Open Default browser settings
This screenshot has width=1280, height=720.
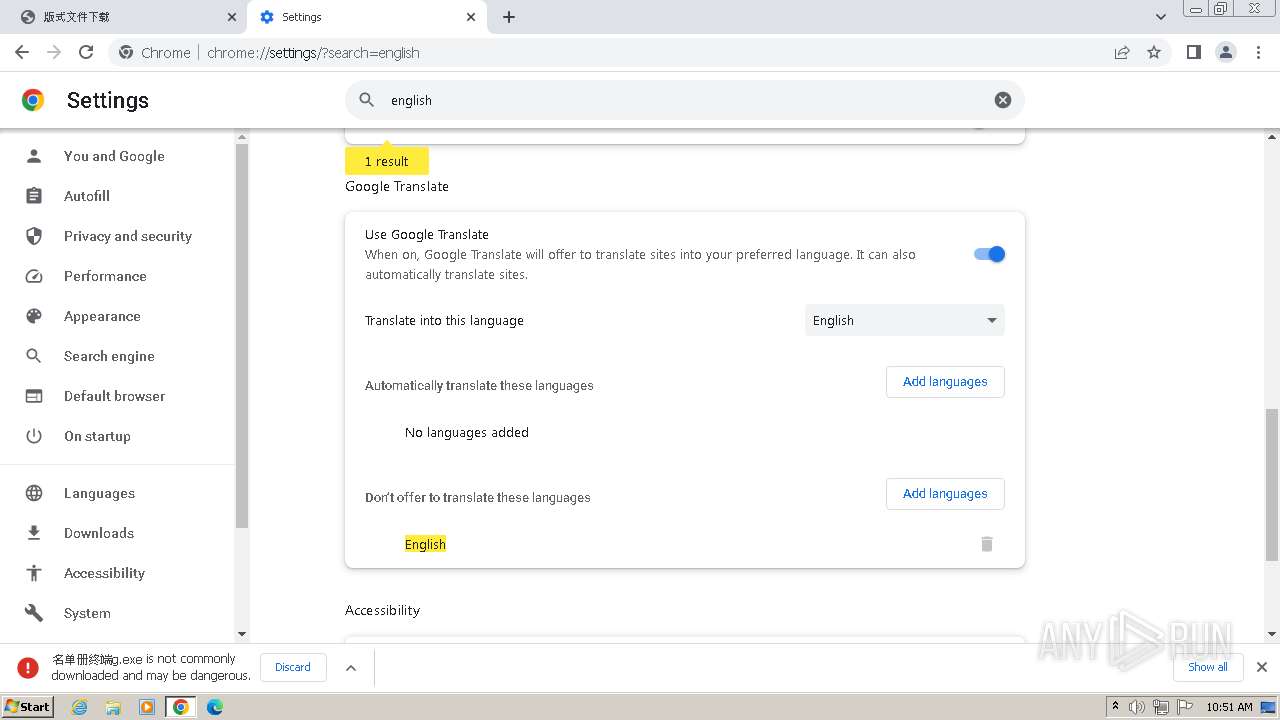coord(115,396)
